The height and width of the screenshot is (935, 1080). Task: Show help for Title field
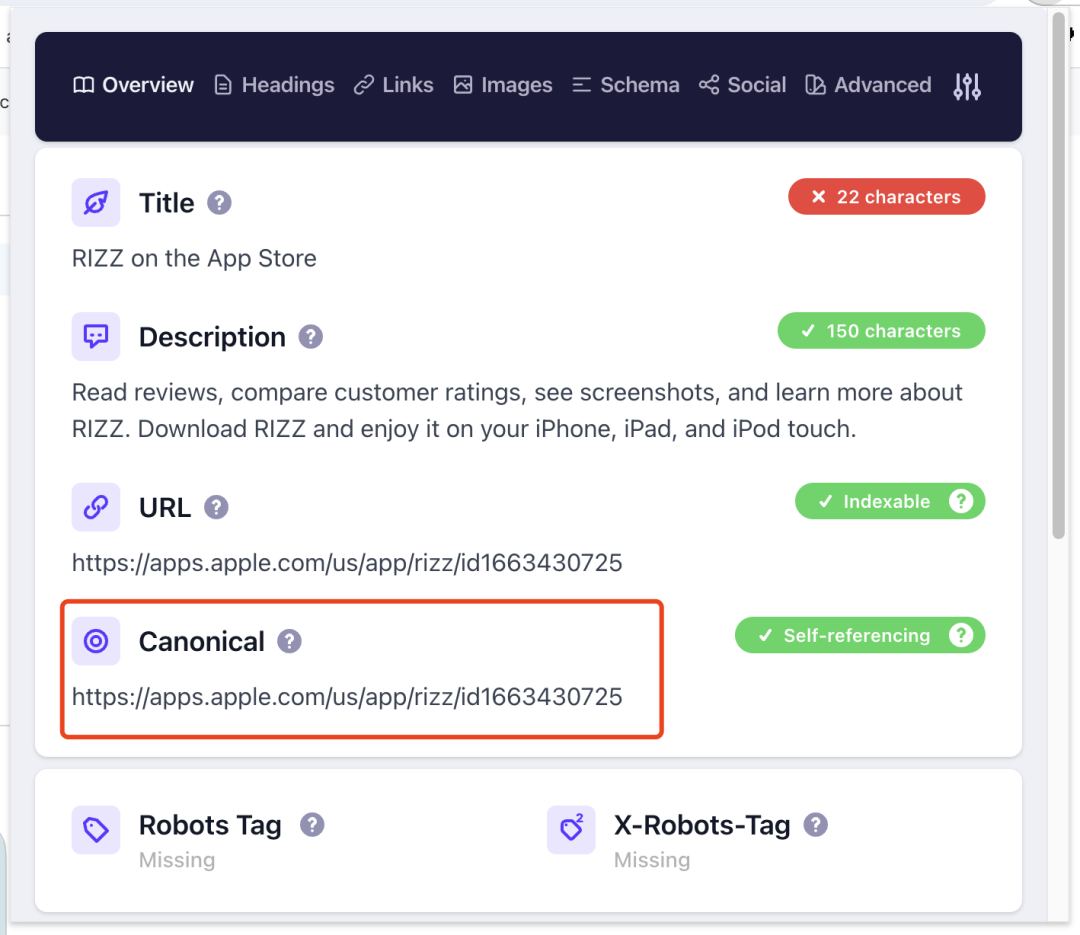coord(219,203)
